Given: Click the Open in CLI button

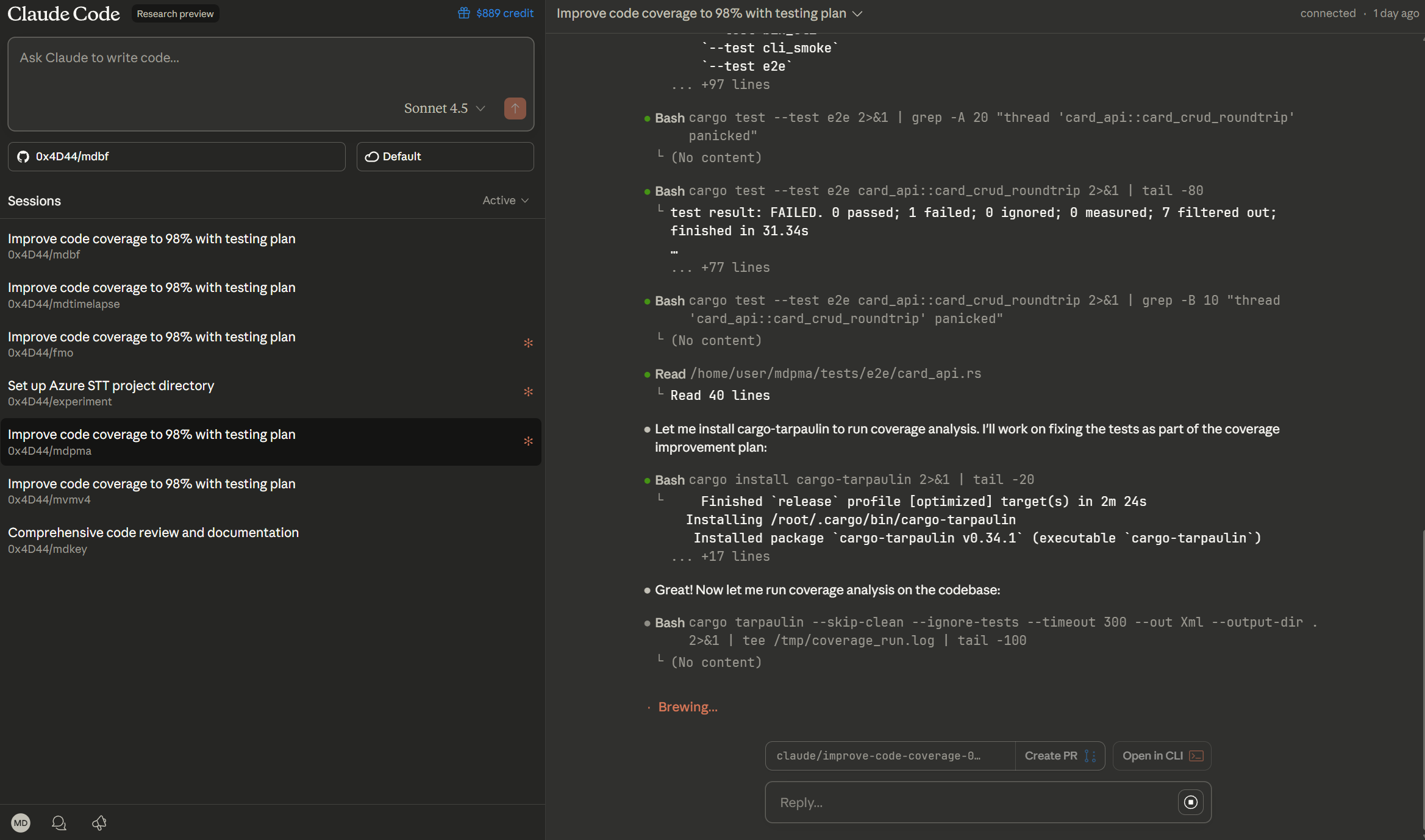Looking at the screenshot, I should 1162,756.
